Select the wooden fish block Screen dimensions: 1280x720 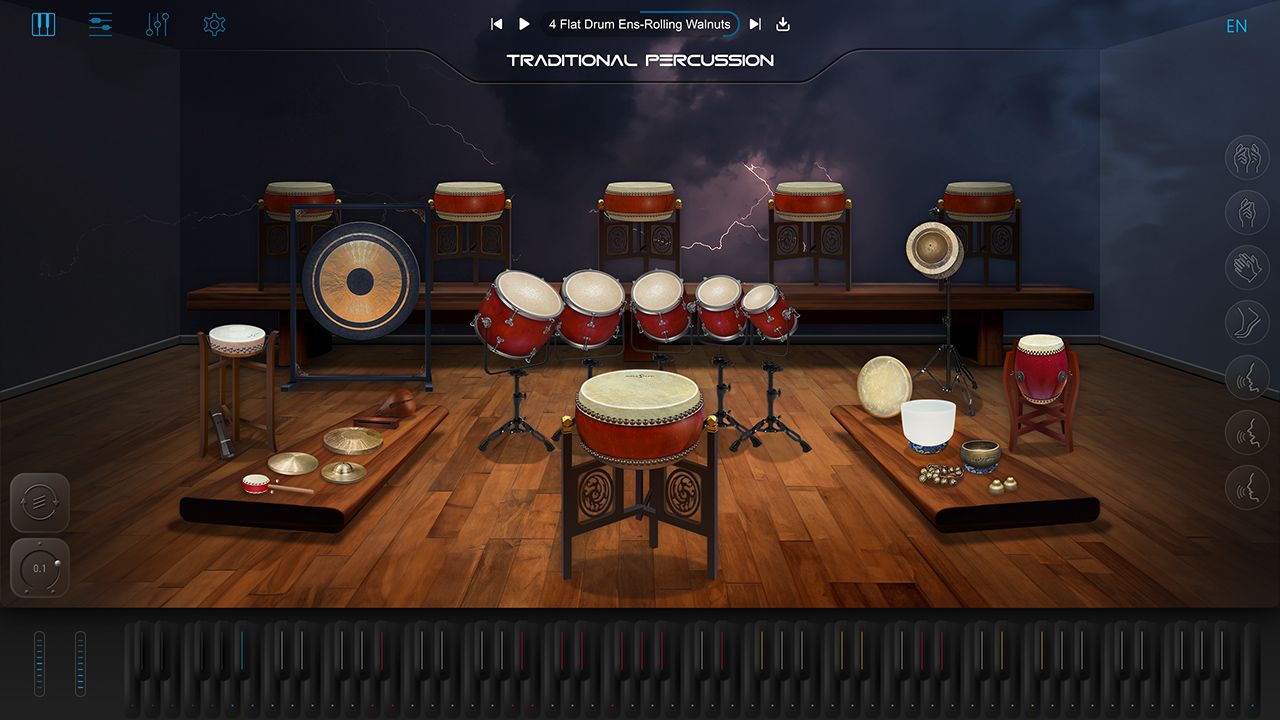399,403
